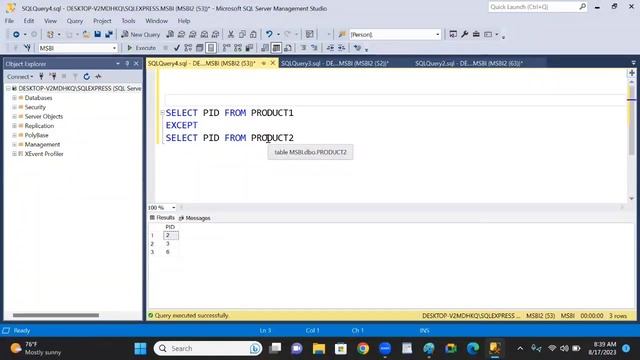Switch to the SQLQuery3.sql tab
This screenshot has width=640, height=360.
(335, 63)
